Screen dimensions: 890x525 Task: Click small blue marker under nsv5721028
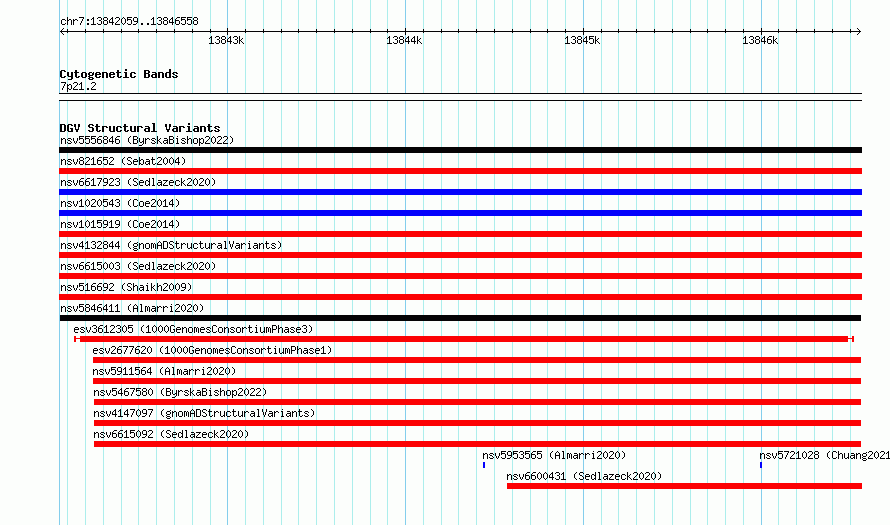pos(761,465)
